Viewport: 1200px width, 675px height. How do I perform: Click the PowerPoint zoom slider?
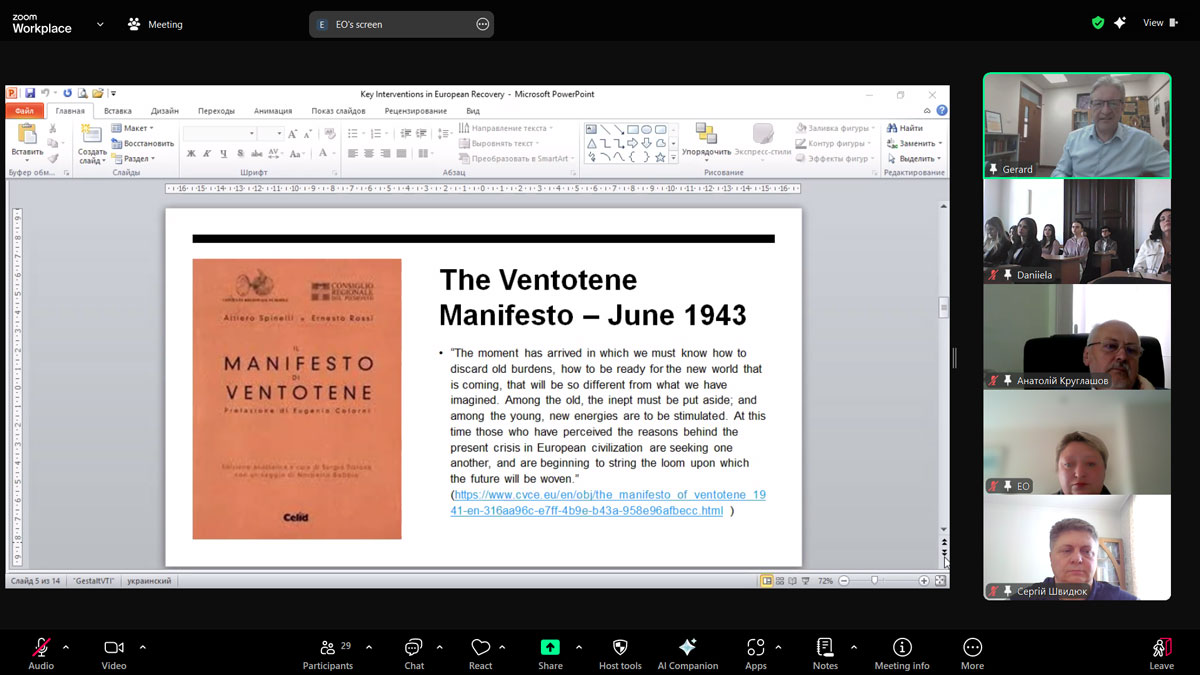[876, 581]
